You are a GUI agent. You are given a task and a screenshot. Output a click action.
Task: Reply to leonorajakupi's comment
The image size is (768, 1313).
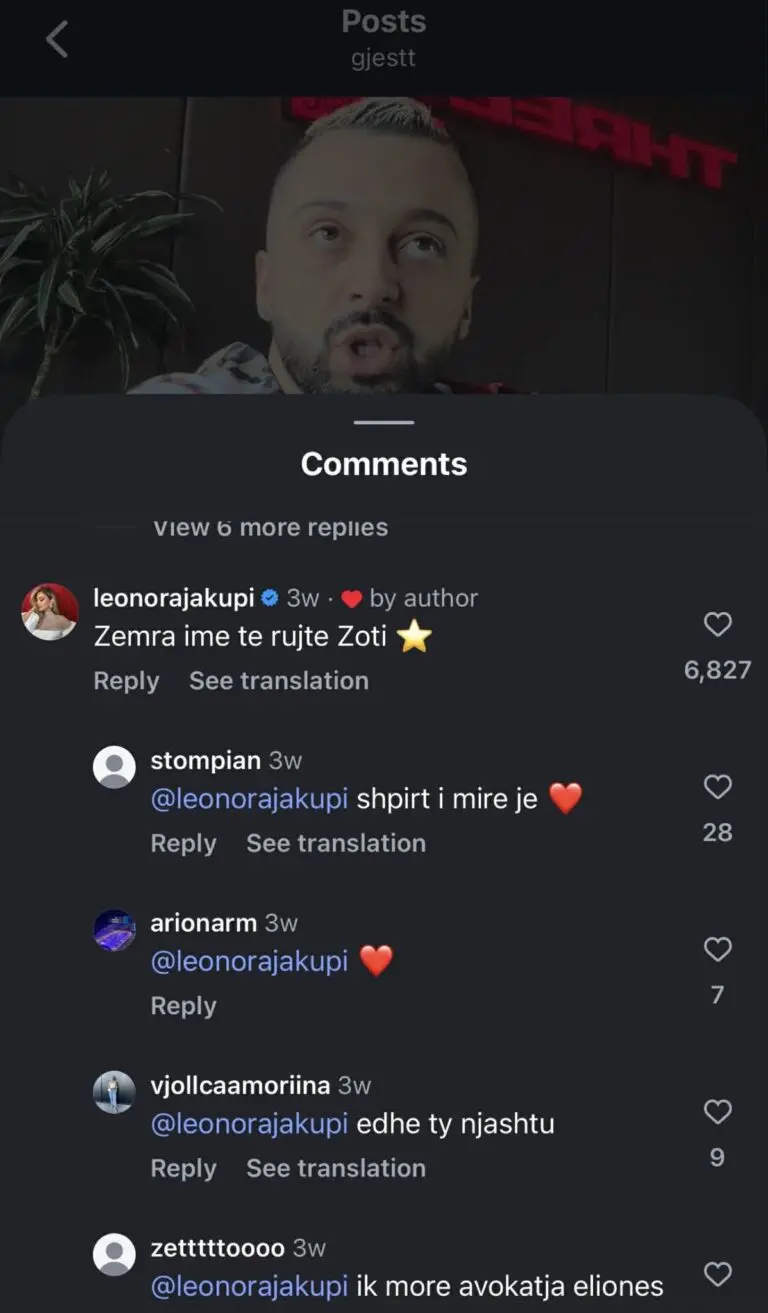(x=126, y=681)
